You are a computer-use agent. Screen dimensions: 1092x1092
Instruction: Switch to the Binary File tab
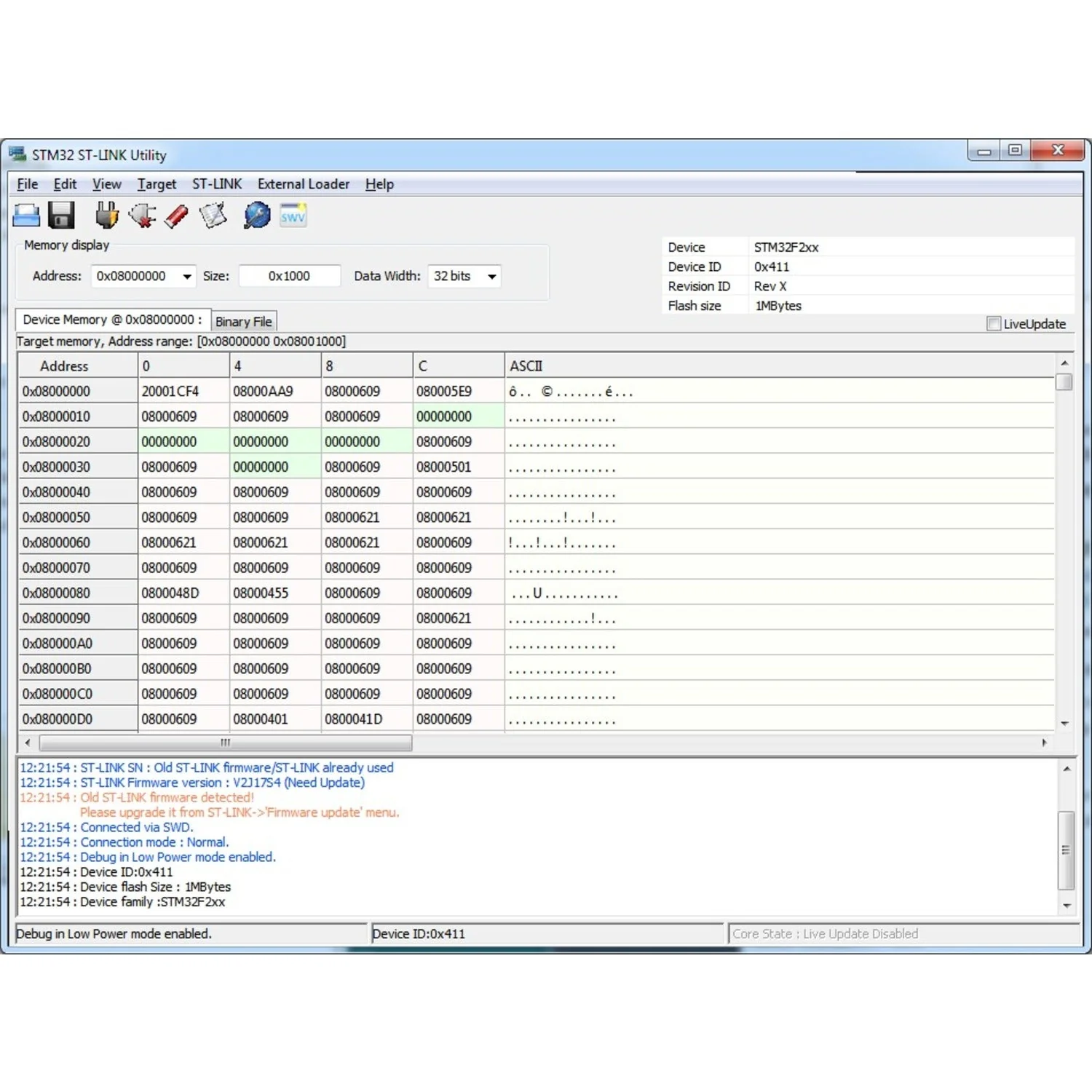(244, 321)
